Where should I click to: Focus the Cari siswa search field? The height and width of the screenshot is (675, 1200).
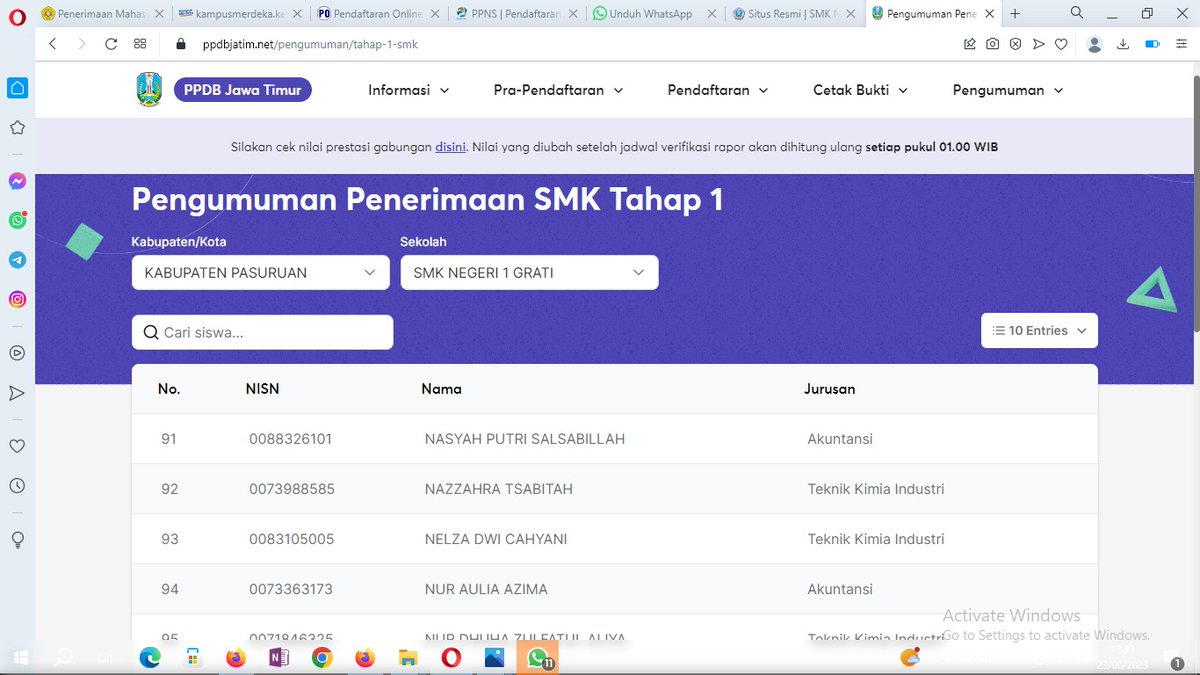click(262, 333)
